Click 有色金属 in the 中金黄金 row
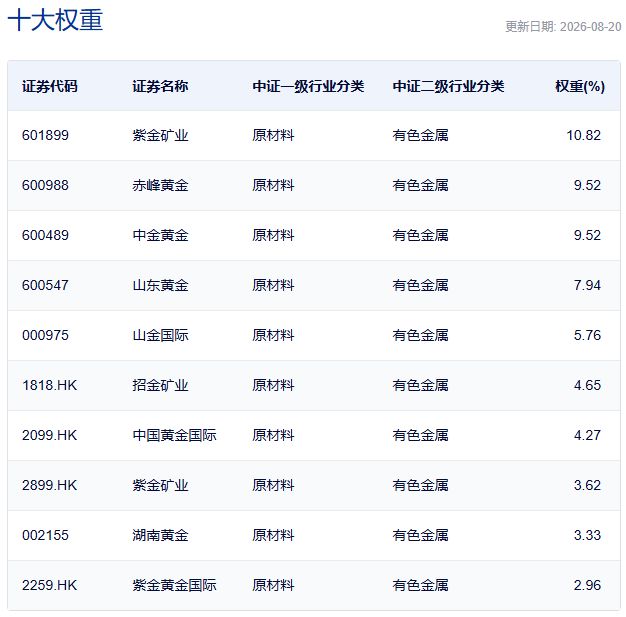The image size is (626, 617). coord(420,235)
